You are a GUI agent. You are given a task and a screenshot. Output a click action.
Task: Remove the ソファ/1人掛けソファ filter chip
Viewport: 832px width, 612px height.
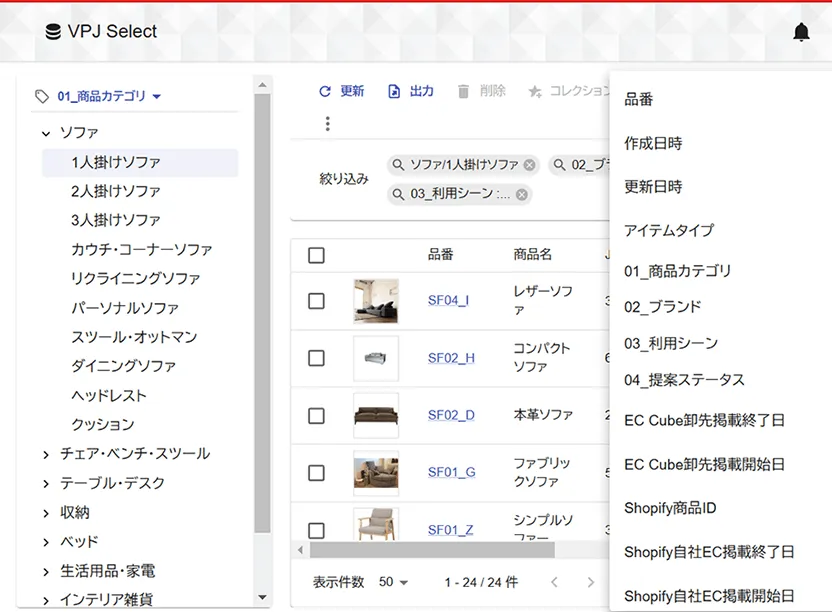point(529,166)
